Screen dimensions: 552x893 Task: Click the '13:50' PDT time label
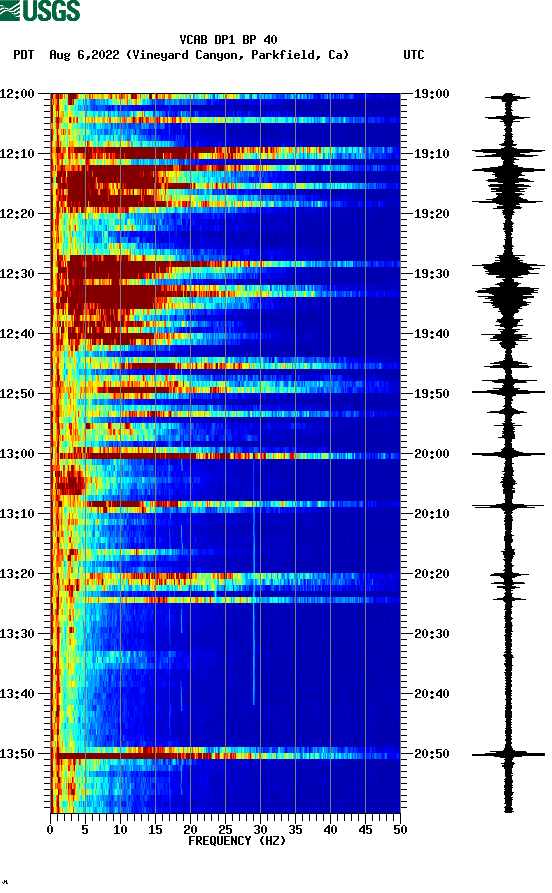pos(18,753)
